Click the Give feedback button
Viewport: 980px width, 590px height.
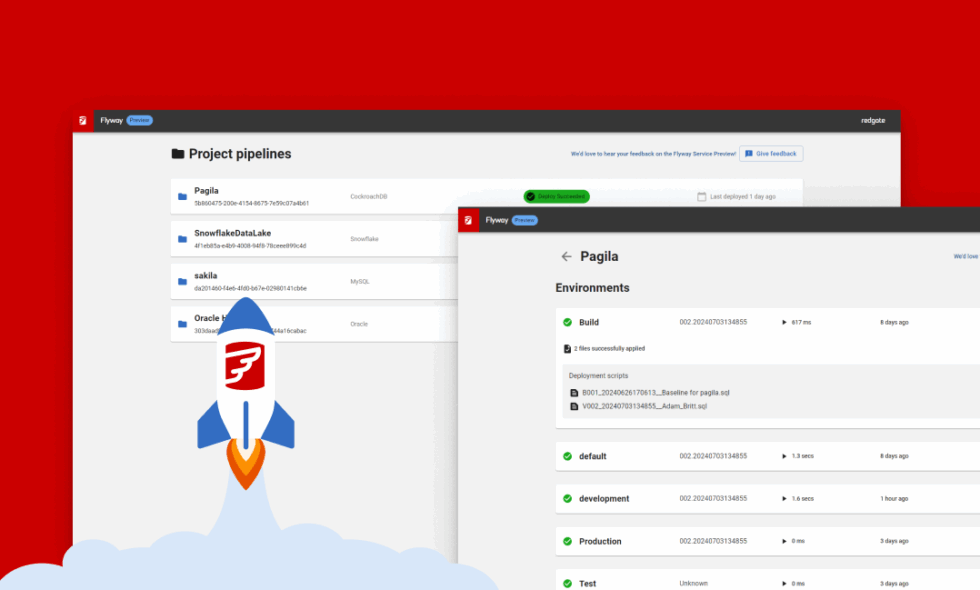pyautogui.click(x=771, y=153)
